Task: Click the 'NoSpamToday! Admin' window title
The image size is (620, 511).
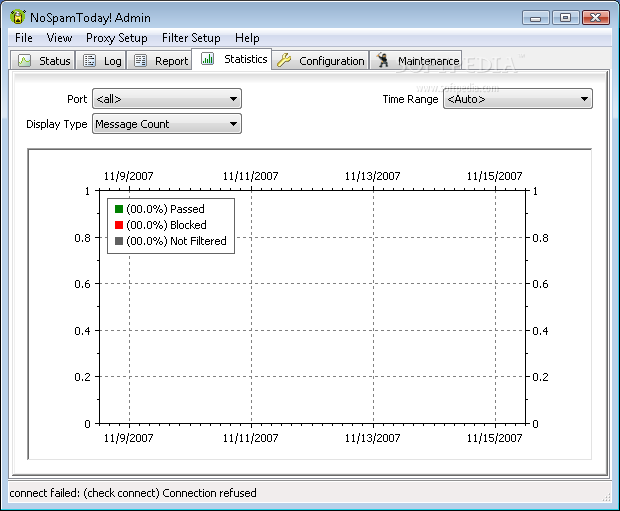Action: pyautogui.click(x=91, y=17)
